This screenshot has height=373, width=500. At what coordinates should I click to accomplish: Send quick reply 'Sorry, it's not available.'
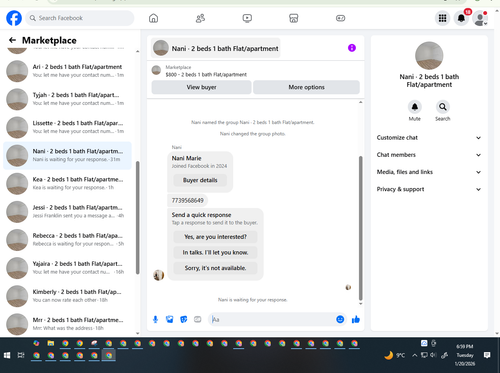coord(215,268)
